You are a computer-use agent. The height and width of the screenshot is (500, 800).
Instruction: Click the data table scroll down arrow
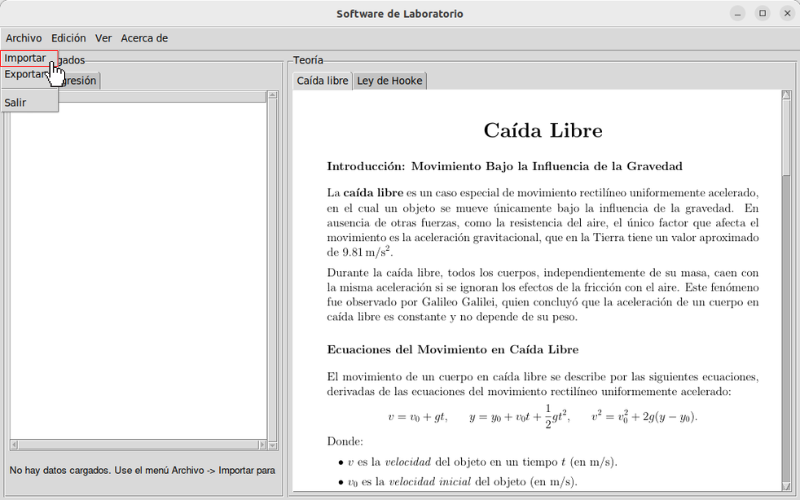point(272,445)
